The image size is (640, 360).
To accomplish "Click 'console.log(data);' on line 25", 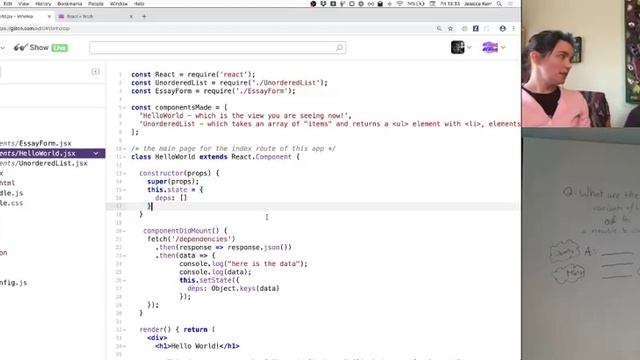I will [215, 272].
